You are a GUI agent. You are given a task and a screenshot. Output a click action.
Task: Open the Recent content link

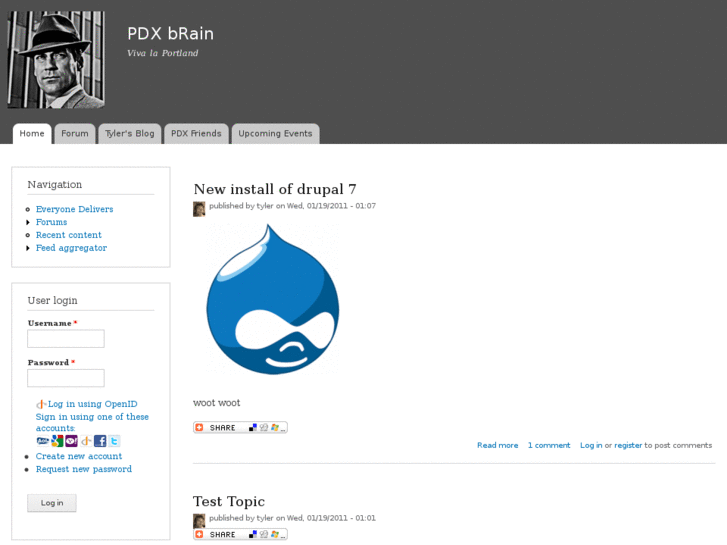pos(69,235)
